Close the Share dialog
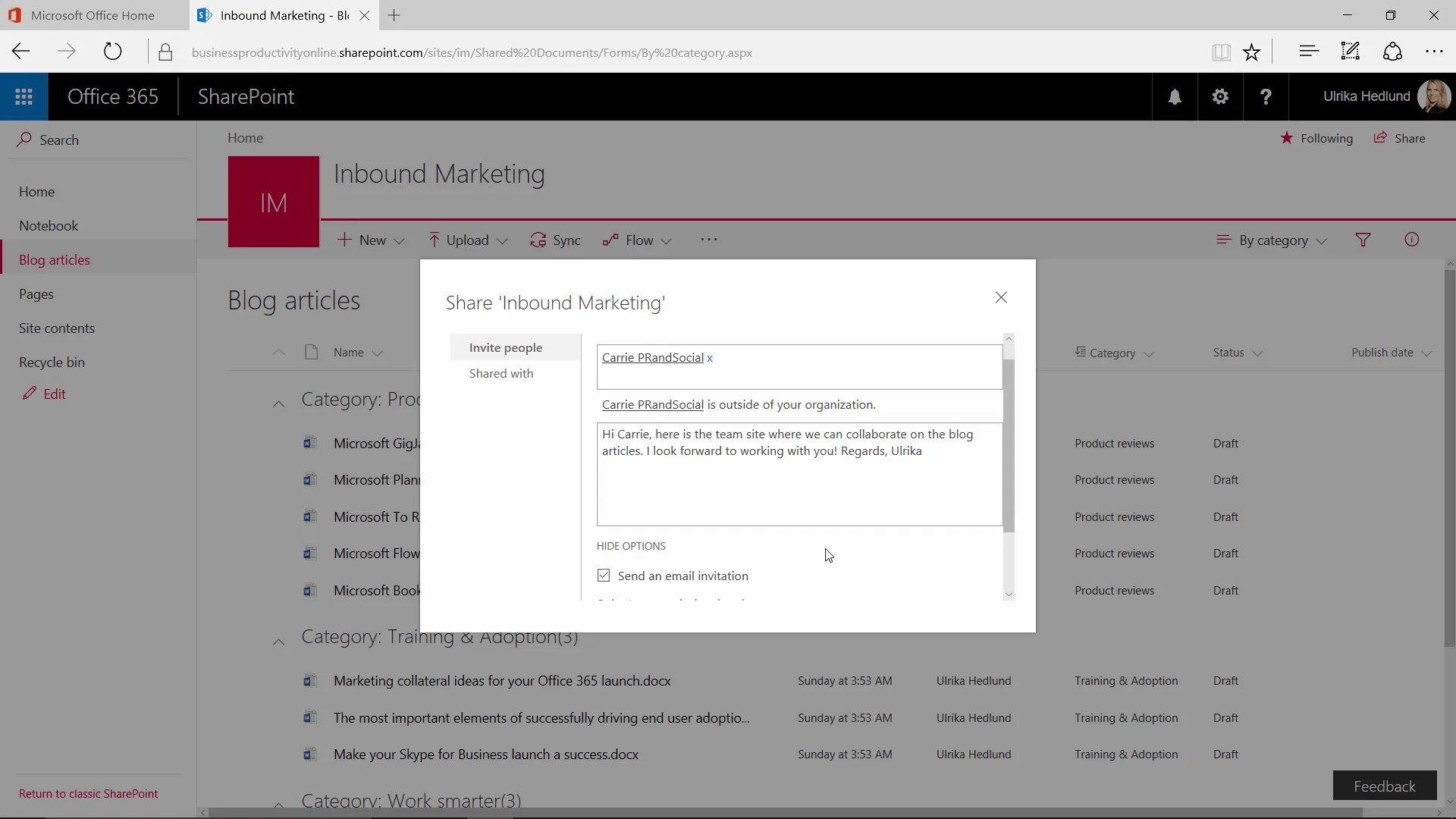 1001,297
